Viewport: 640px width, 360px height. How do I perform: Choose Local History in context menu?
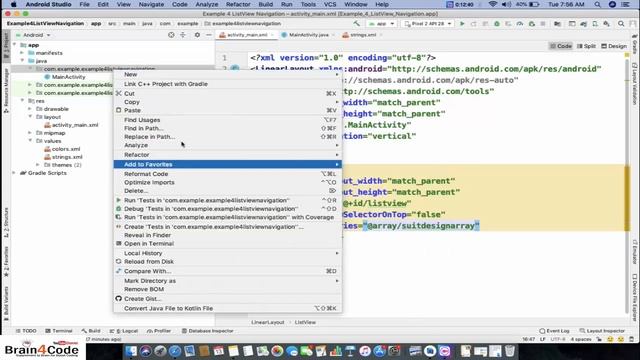click(x=227, y=253)
